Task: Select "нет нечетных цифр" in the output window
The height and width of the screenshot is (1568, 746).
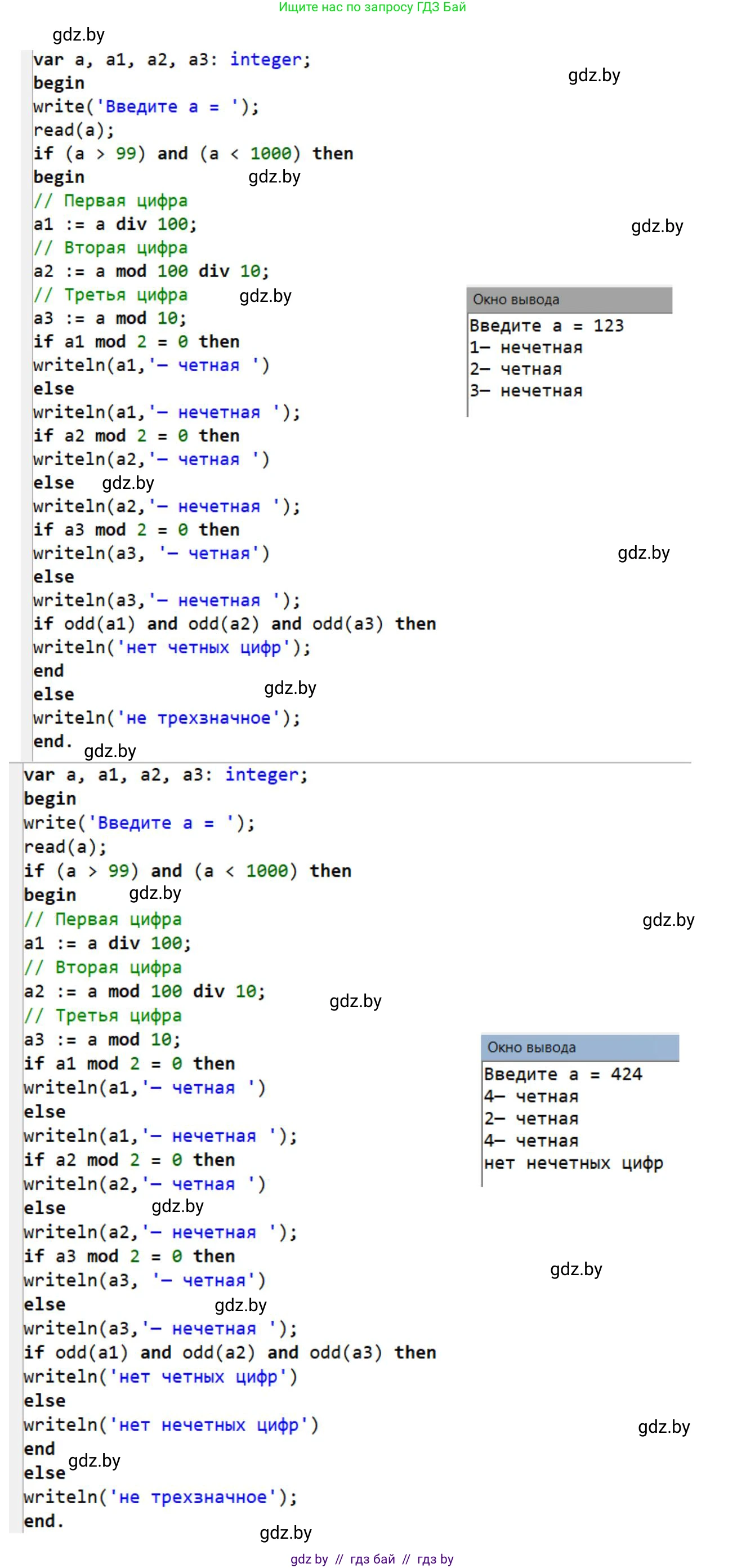Action: (573, 1162)
